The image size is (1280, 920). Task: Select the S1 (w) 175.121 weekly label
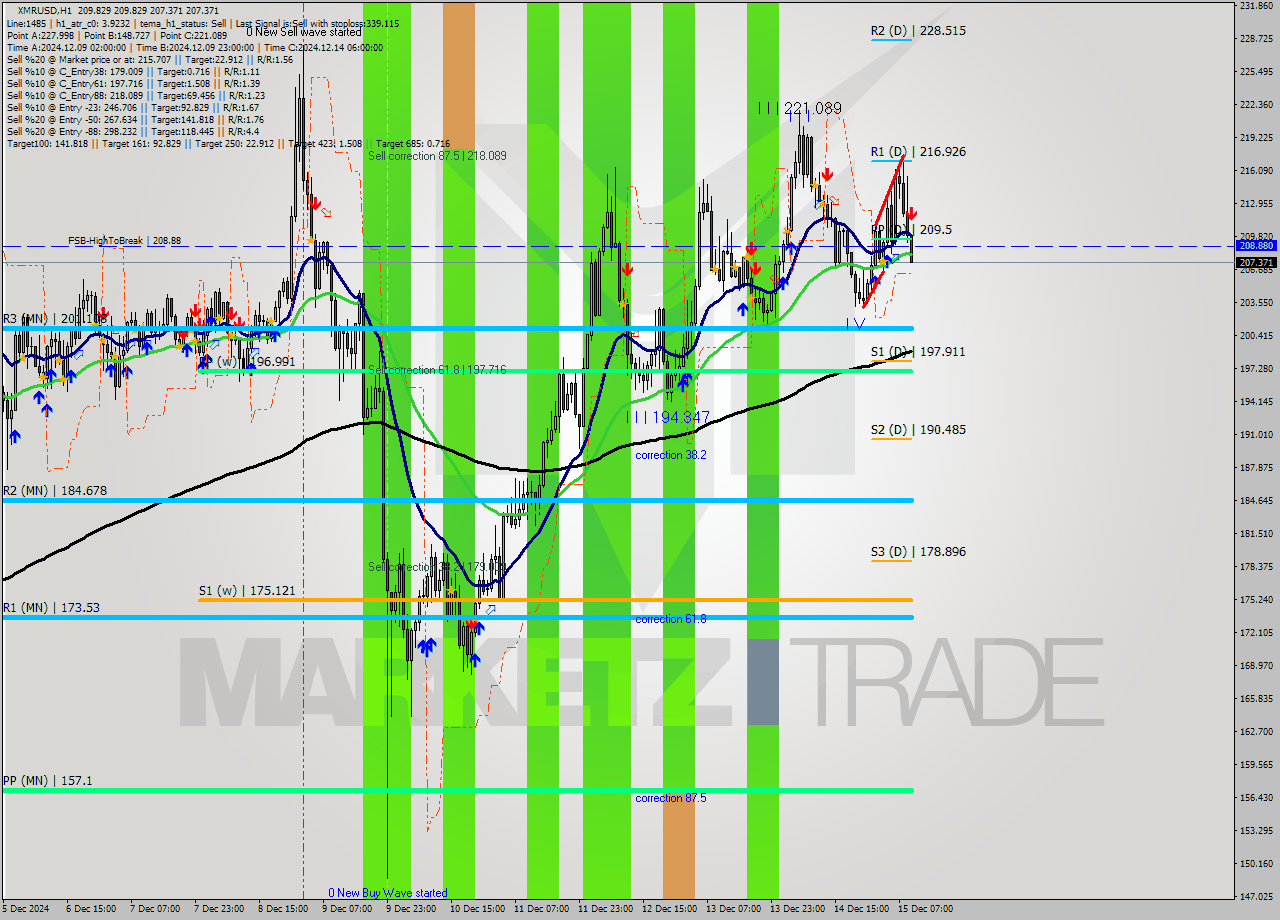point(246,591)
